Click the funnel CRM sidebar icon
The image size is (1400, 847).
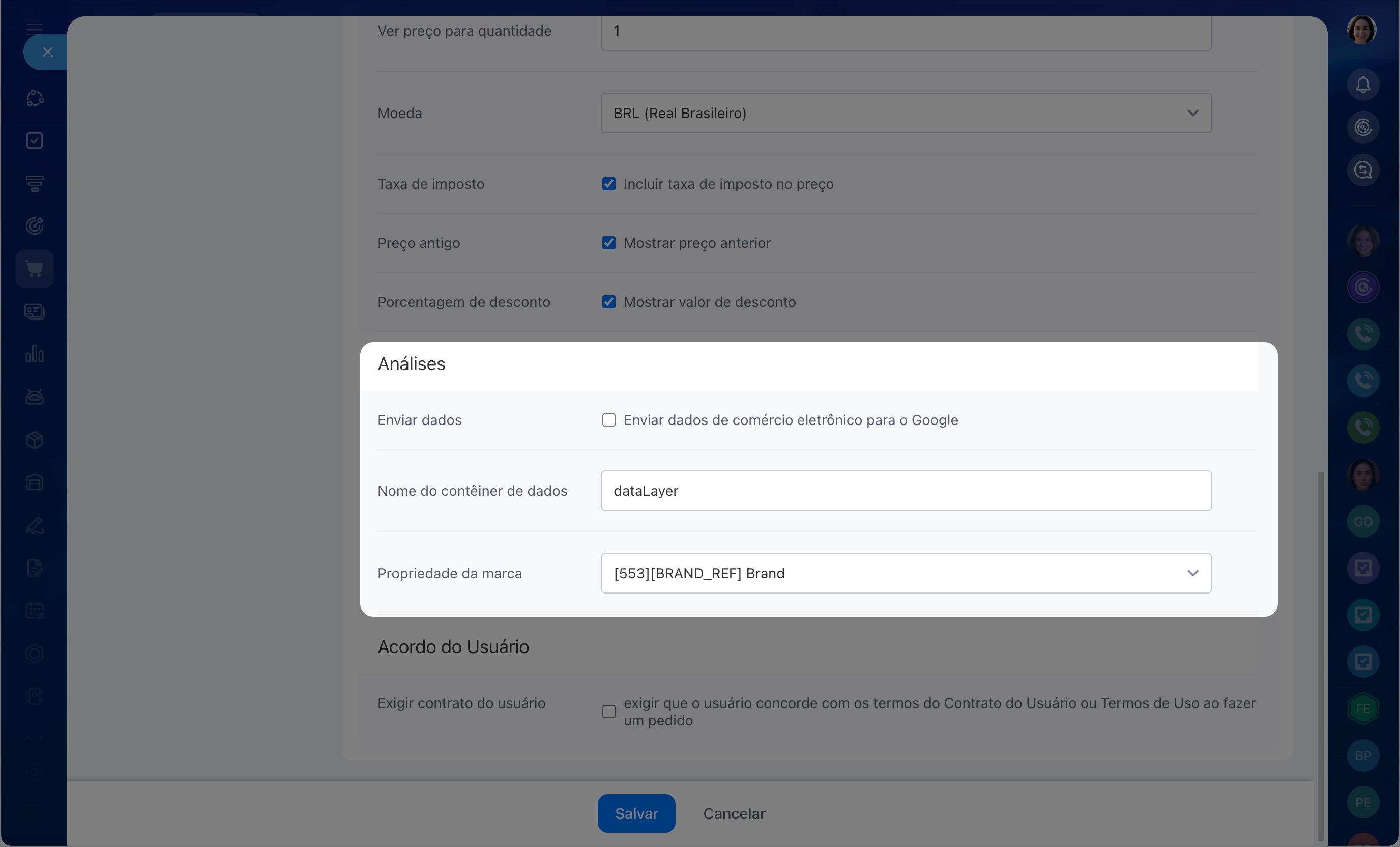point(35,183)
